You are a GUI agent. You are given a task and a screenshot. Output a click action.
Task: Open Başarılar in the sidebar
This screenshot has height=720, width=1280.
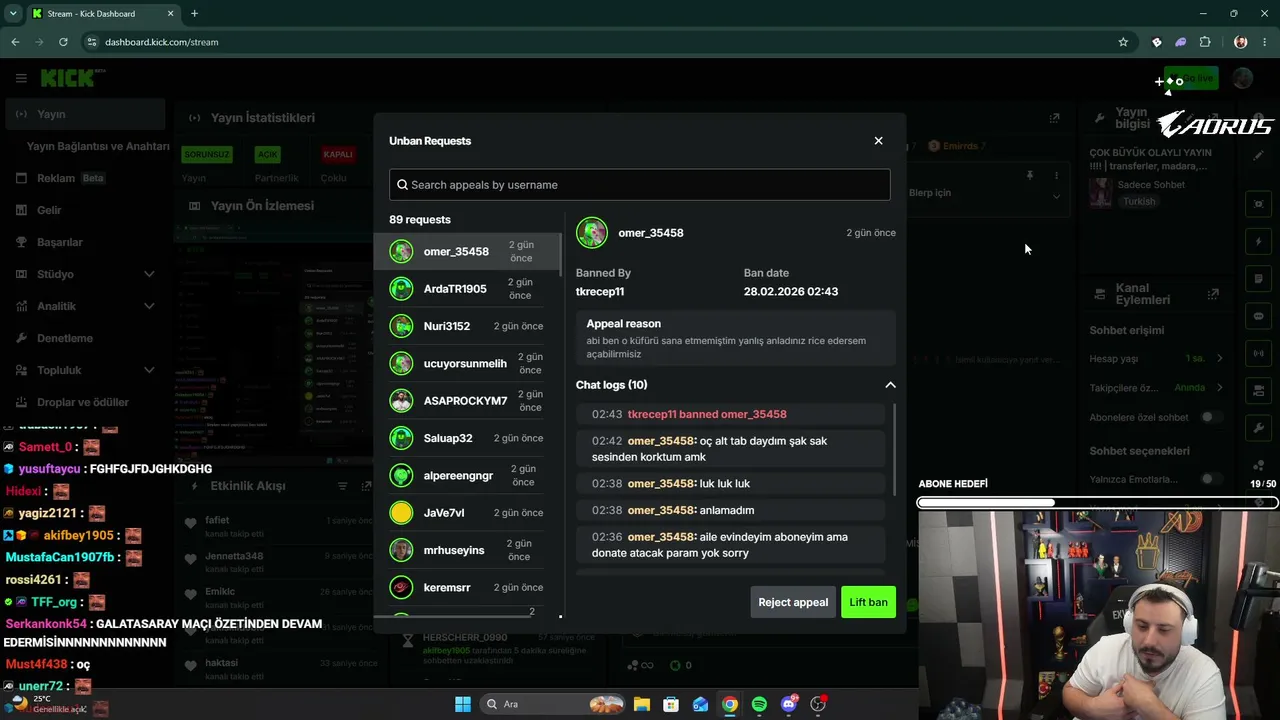click(84, 242)
